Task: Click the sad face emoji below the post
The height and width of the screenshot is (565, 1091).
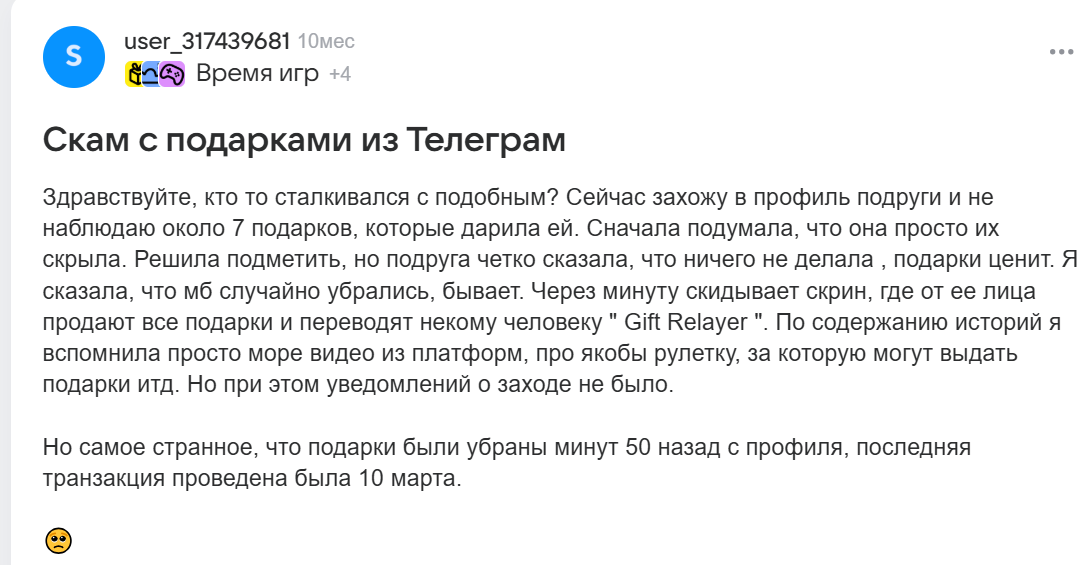Action: 58,541
